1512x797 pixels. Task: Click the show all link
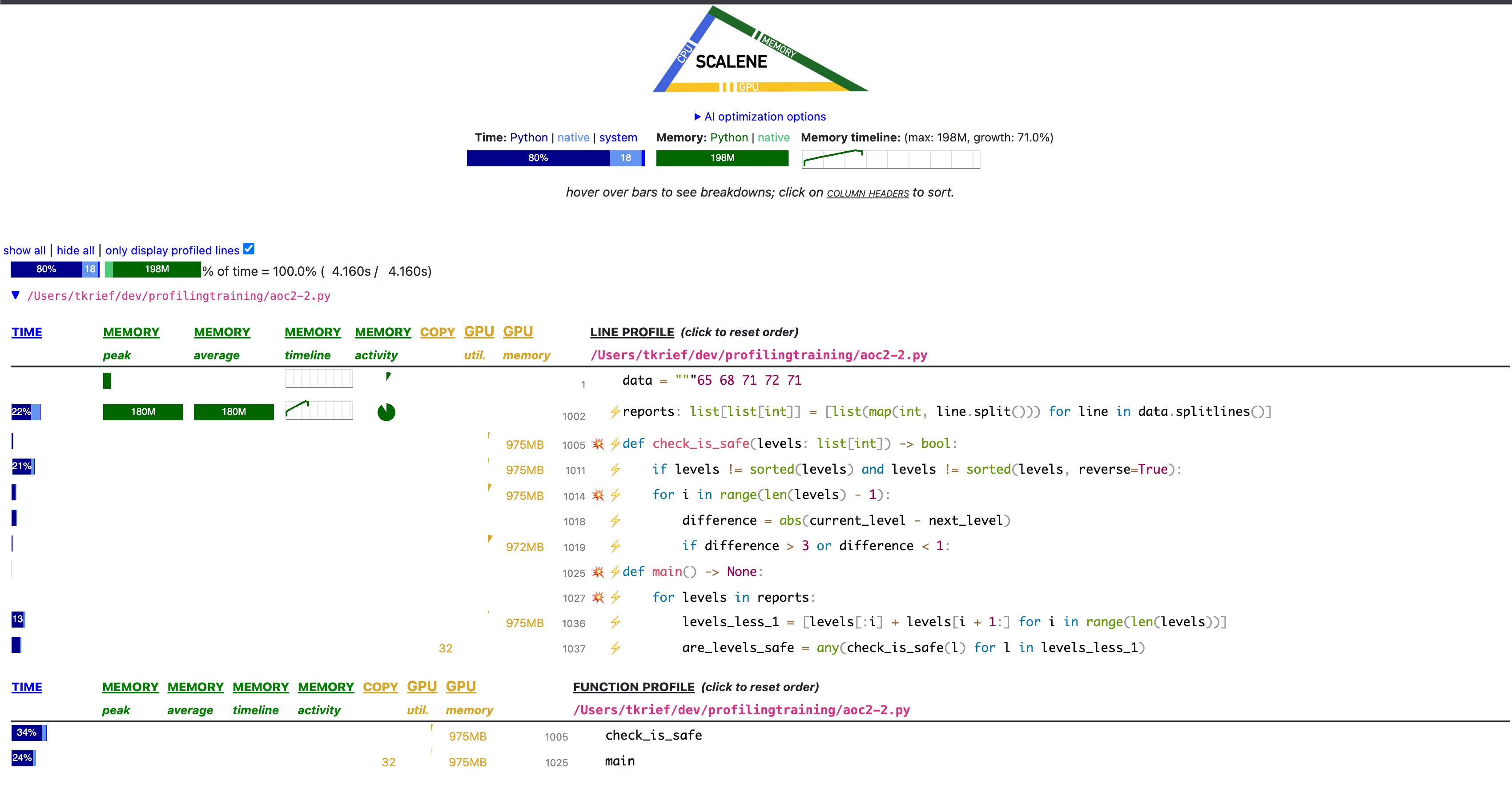pyautogui.click(x=24, y=250)
